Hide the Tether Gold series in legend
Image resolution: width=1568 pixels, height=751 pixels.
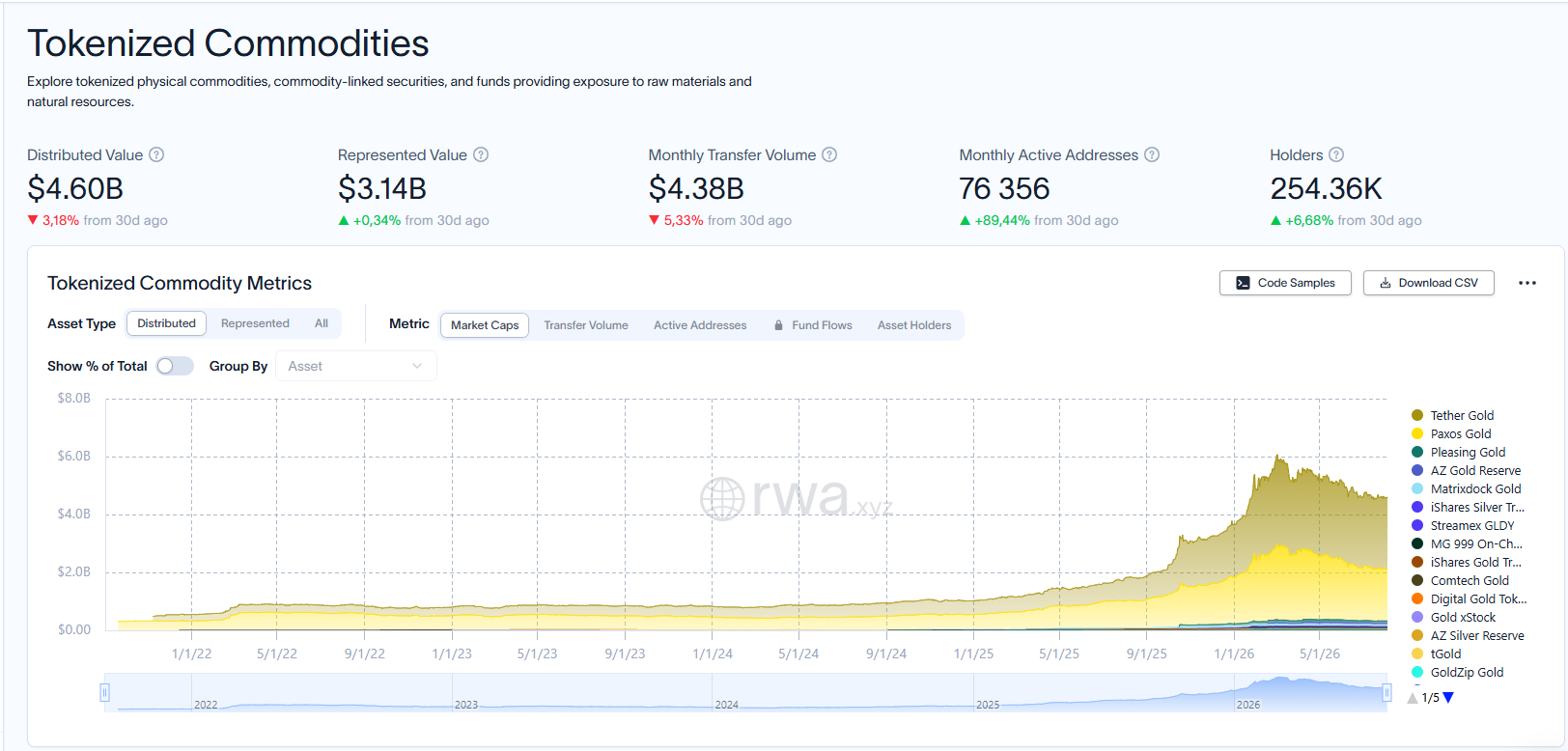(x=1452, y=415)
